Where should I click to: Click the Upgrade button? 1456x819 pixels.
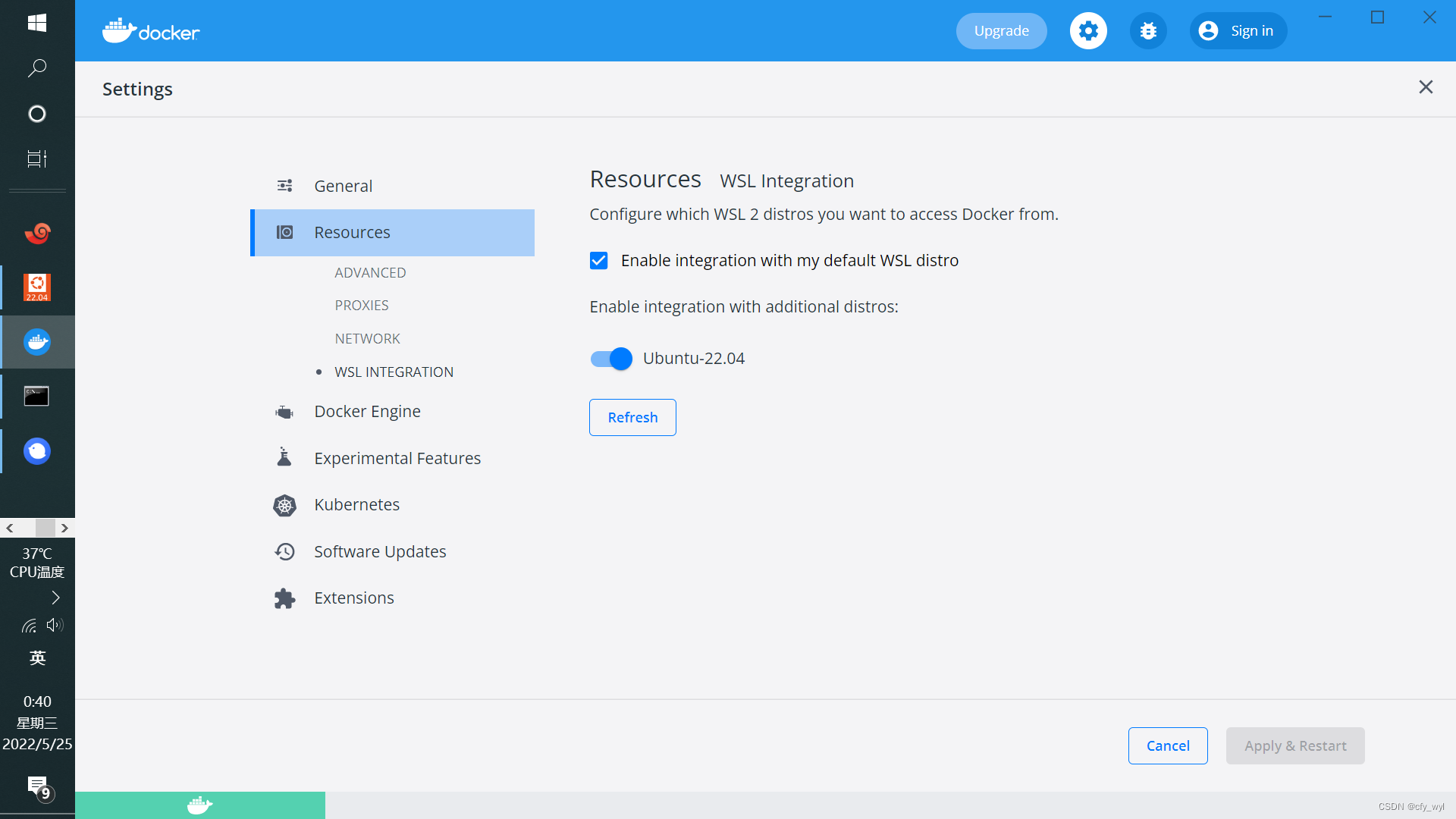[1001, 30]
